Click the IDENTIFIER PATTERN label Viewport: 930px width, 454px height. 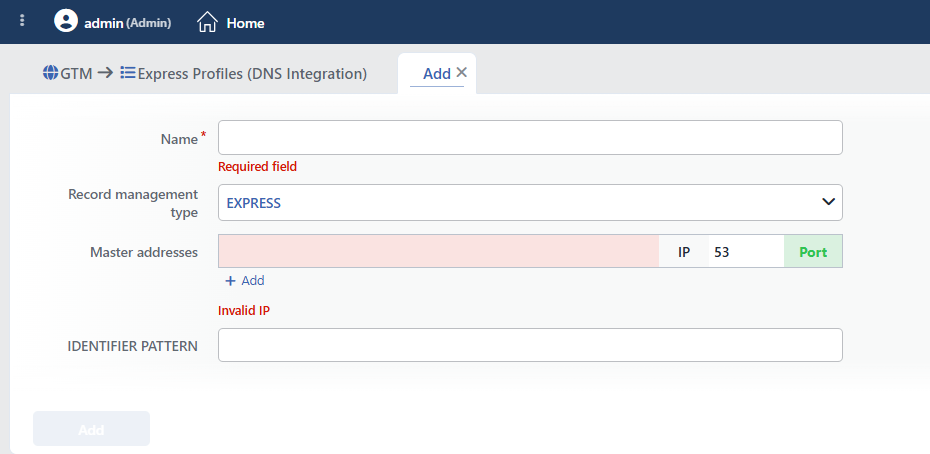[133, 346]
